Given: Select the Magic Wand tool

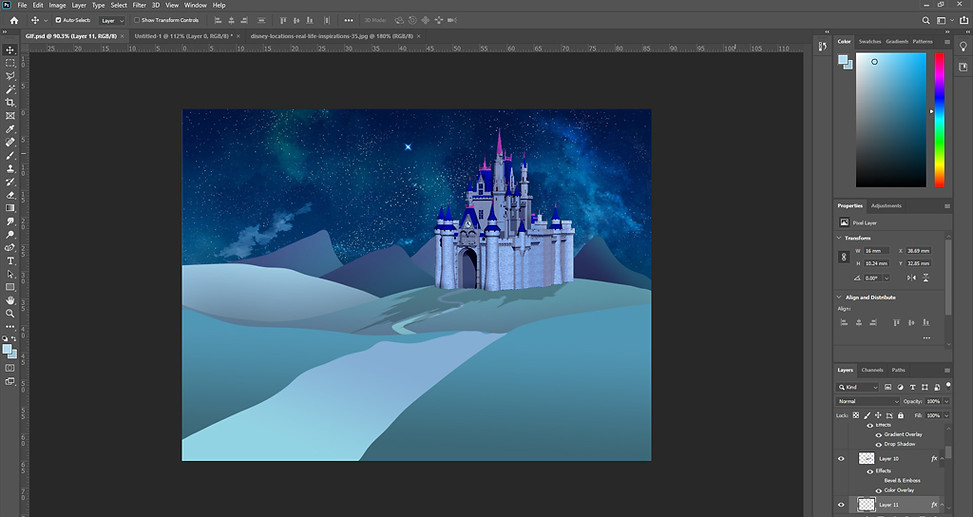Looking at the screenshot, I should coord(10,89).
